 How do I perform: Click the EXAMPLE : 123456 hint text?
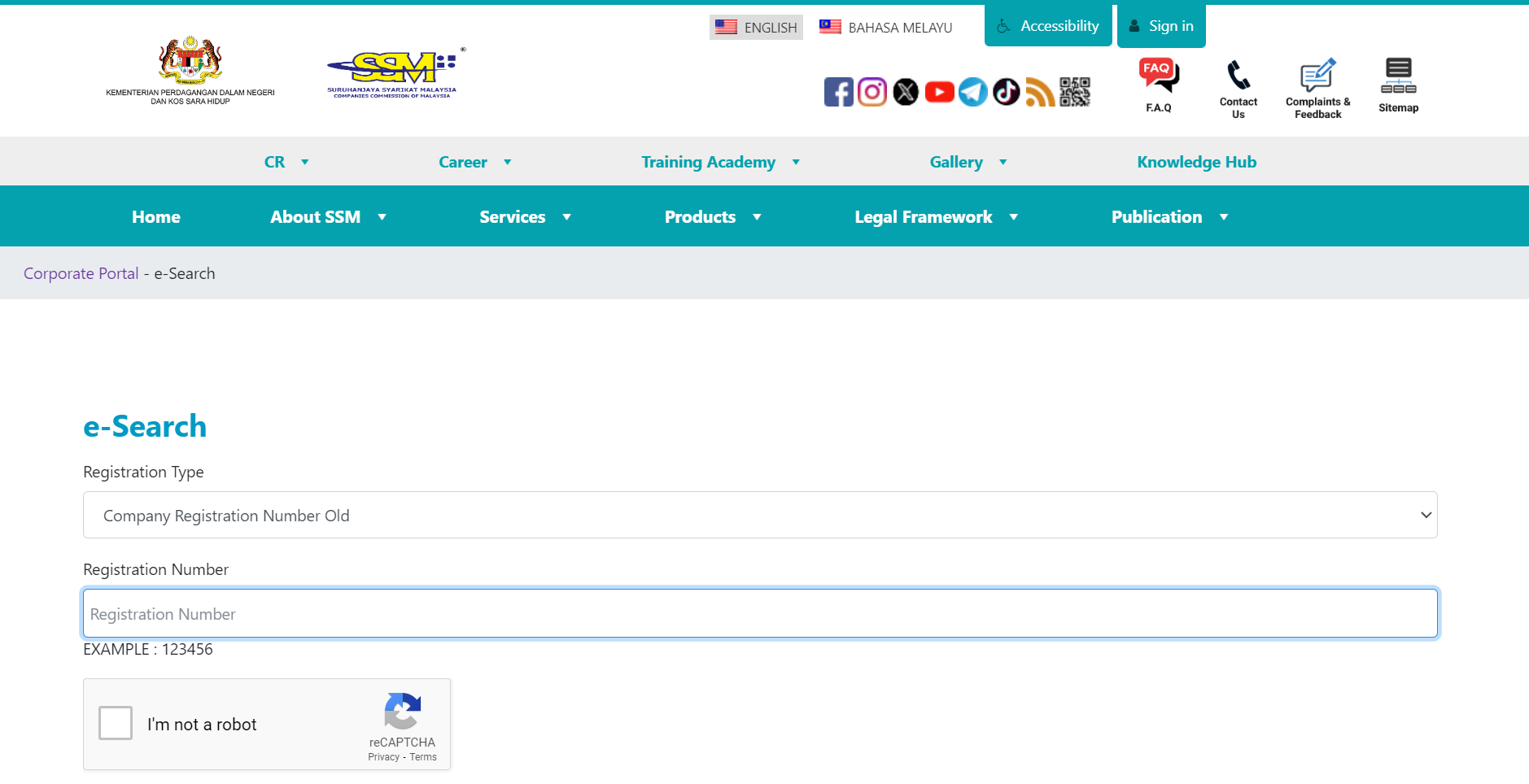148,649
